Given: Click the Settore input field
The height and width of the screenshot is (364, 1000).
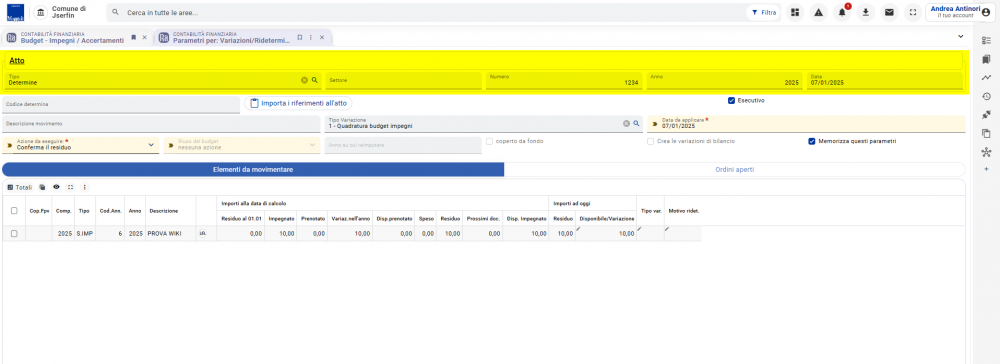Looking at the screenshot, I should (403, 80).
